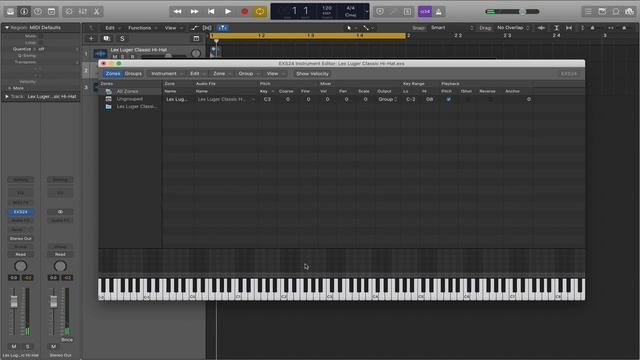Open the List Editors icon
640x360 pixels.
click(588, 11)
